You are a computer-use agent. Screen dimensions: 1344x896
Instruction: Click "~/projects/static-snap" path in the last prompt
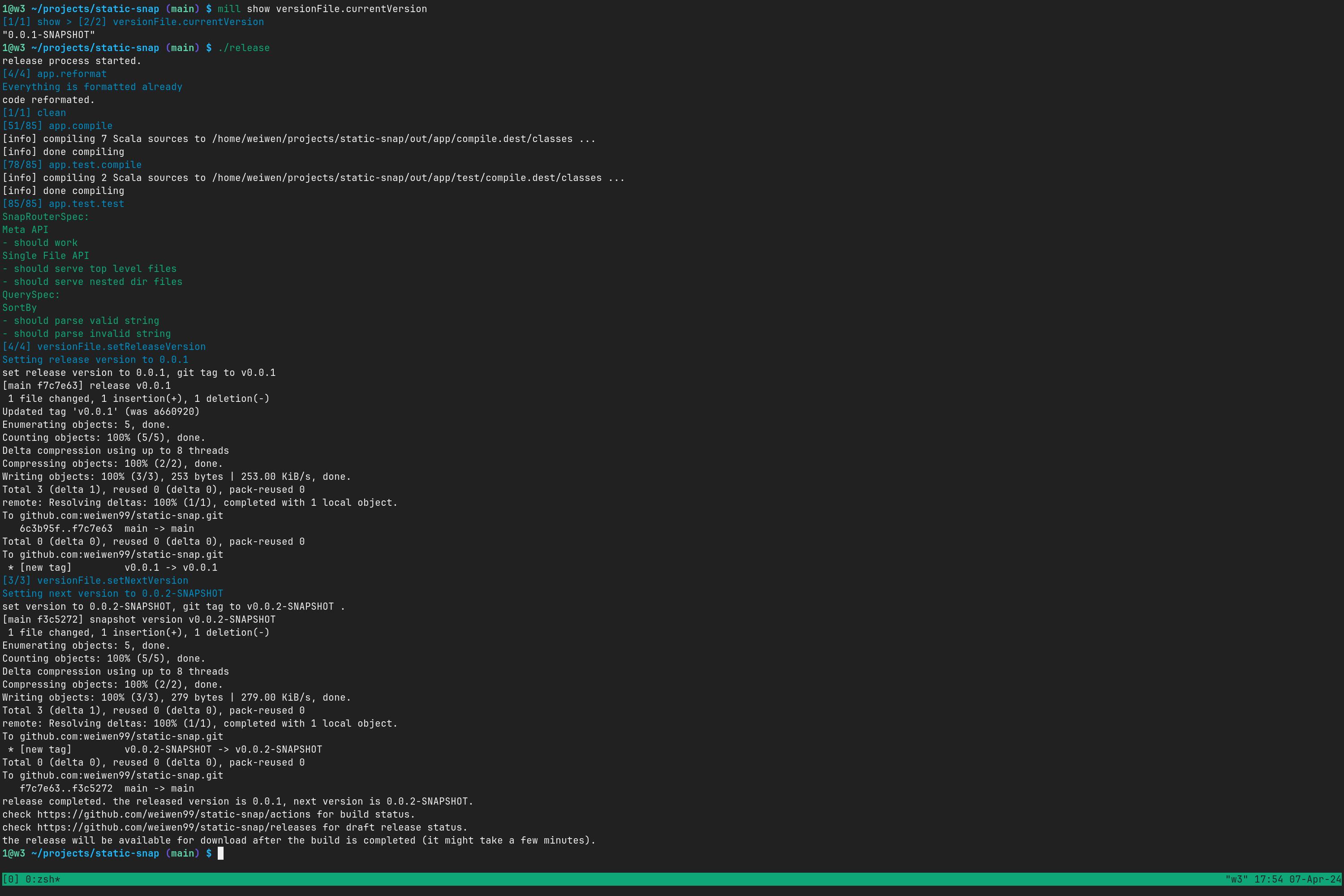(x=95, y=853)
